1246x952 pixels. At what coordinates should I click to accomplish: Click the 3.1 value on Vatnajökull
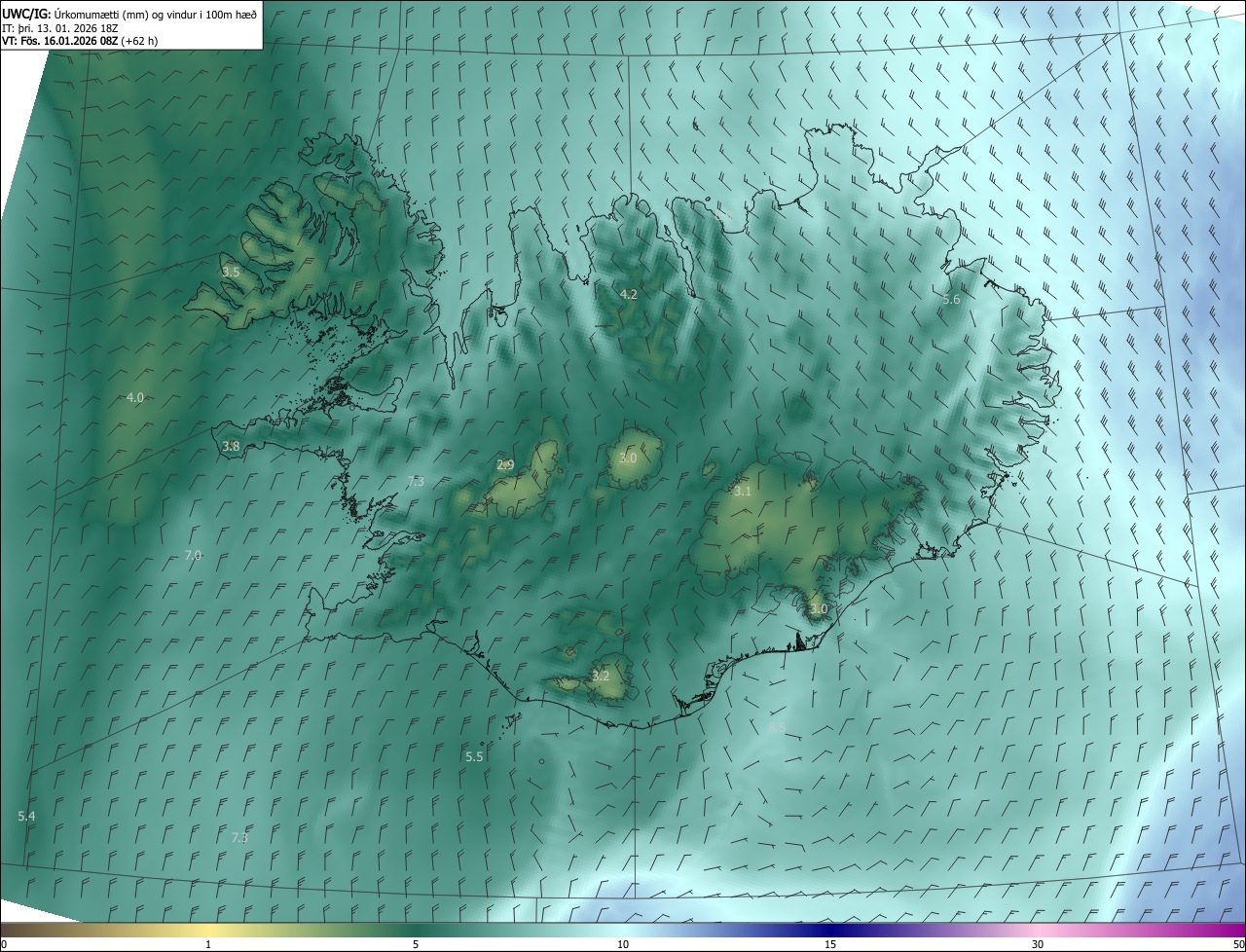click(743, 492)
